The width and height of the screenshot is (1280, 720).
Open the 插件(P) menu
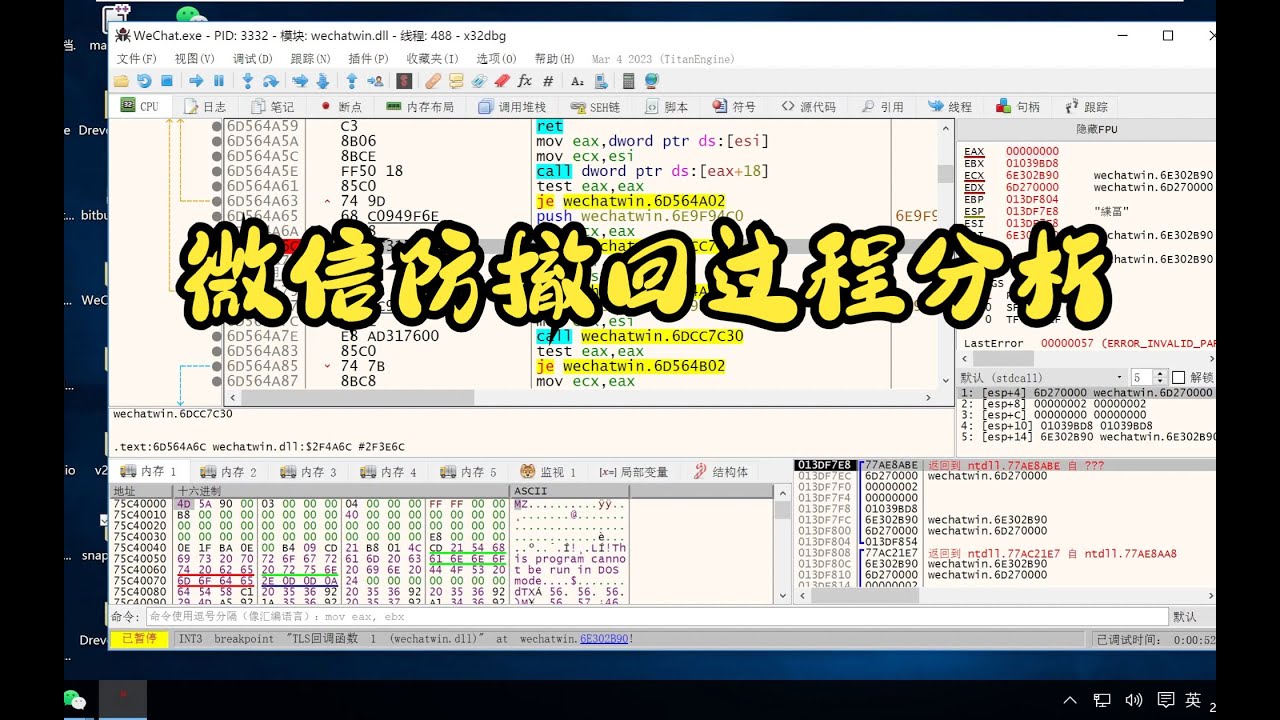pyautogui.click(x=368, y=59)
